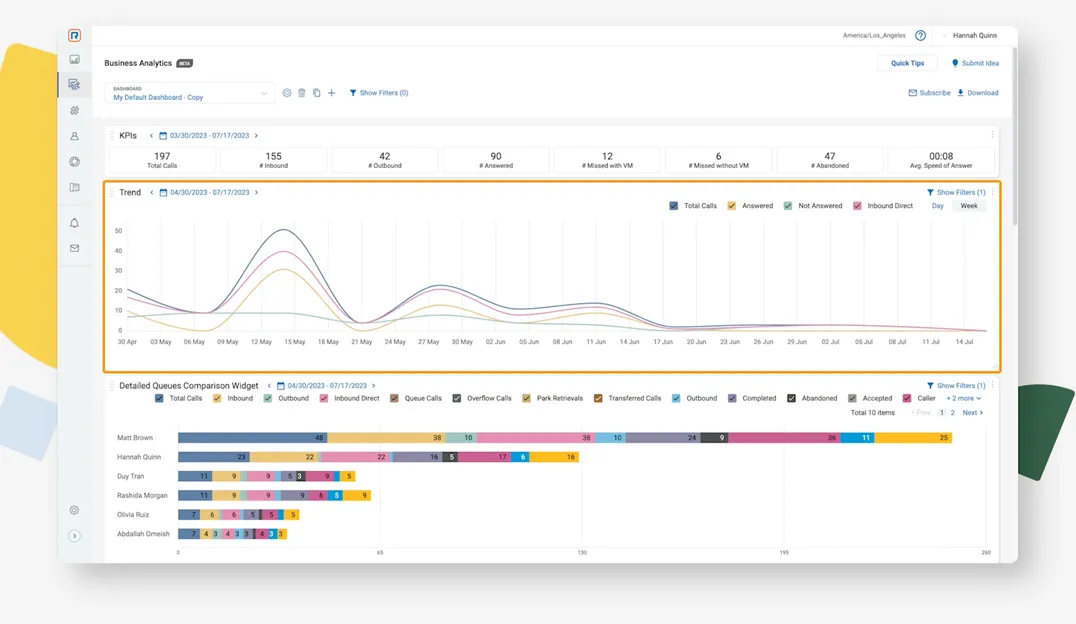Image resolution: width=1076 pixels, height=624 pixels.
Task: Open the envelope messages icon in sidebar
Action: tap(74, 248)
